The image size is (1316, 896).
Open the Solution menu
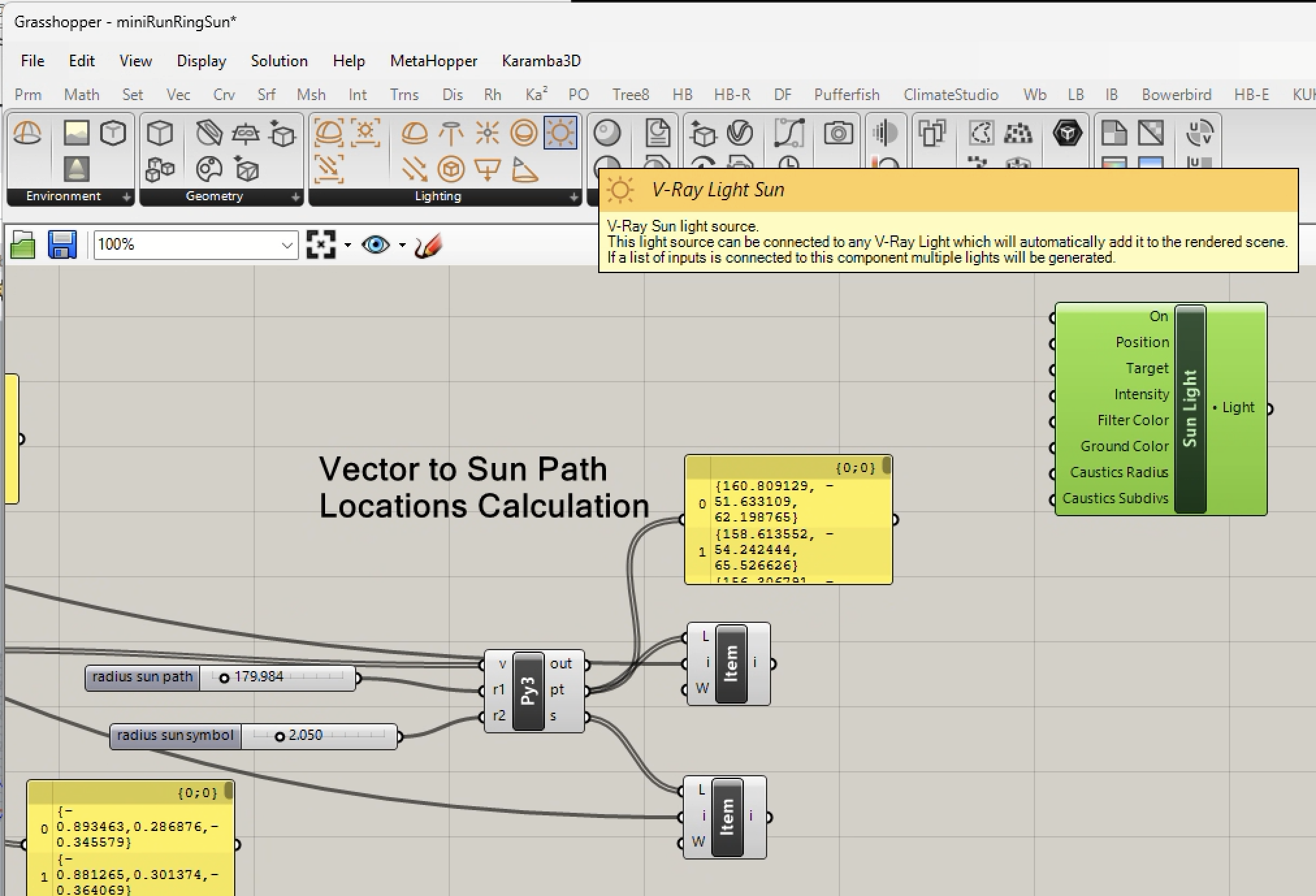[279, 61]
